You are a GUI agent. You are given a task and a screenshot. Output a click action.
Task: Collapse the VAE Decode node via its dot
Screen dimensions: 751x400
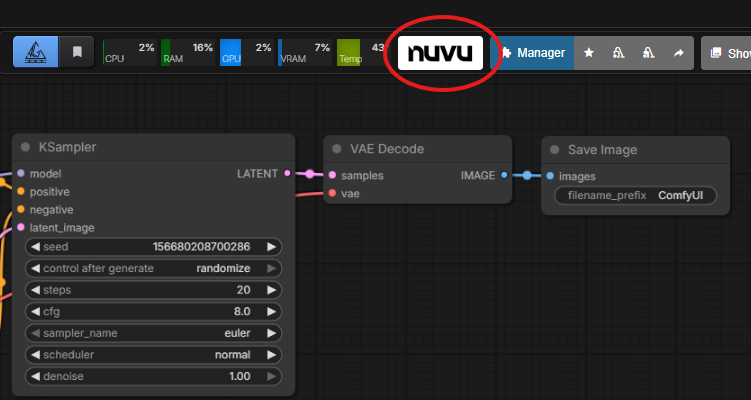point(337,149)
